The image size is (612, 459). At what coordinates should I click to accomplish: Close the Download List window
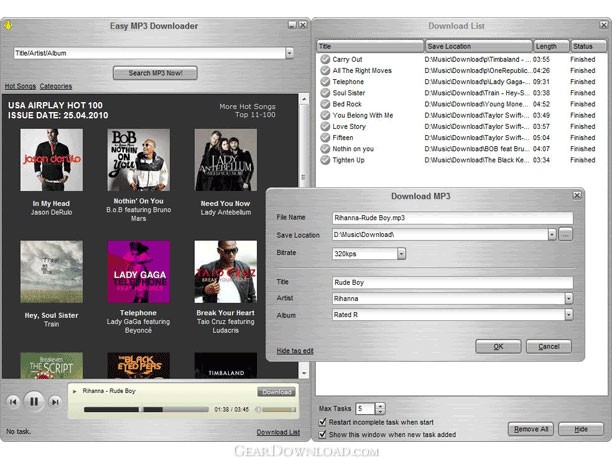click(x=603, y=25)
